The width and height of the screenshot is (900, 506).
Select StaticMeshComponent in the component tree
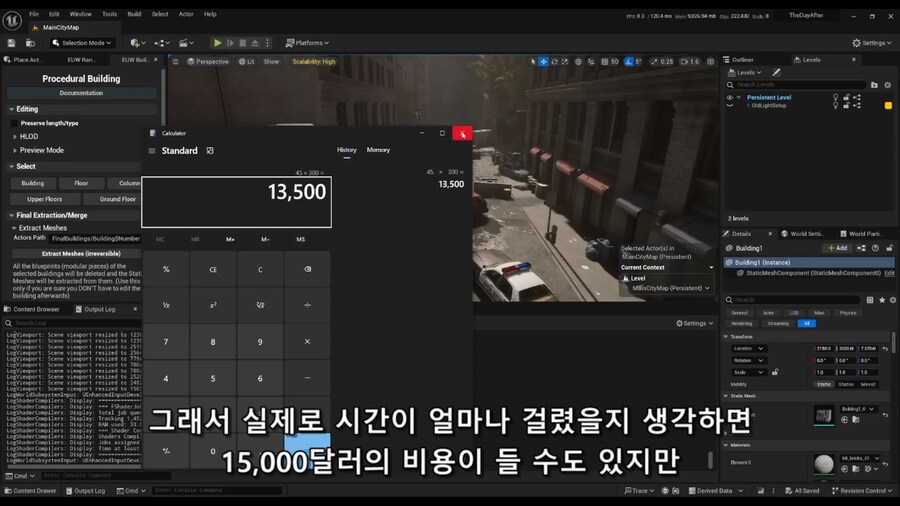pyautogui.click(x=812, y=273)
